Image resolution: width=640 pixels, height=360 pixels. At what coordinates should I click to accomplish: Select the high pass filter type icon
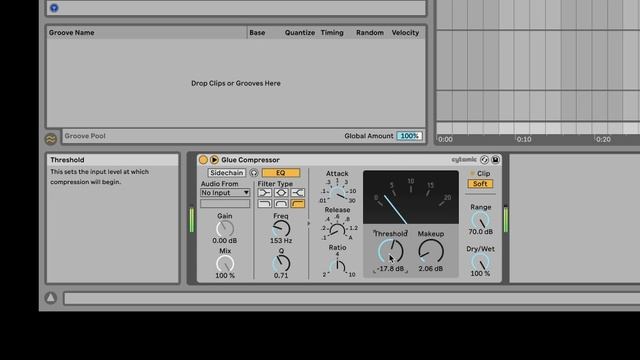(x=298, y=203)
